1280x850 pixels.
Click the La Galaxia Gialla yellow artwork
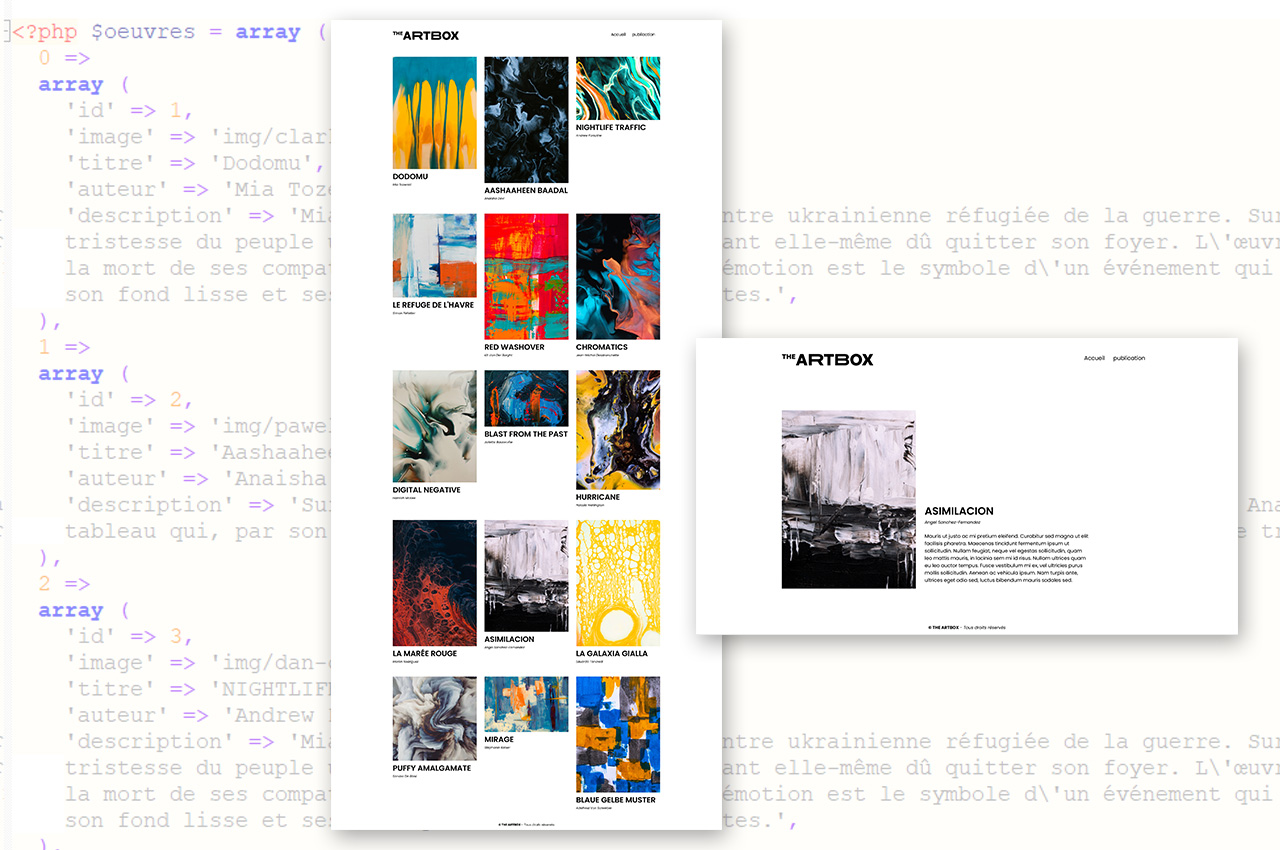pos(618,583)
